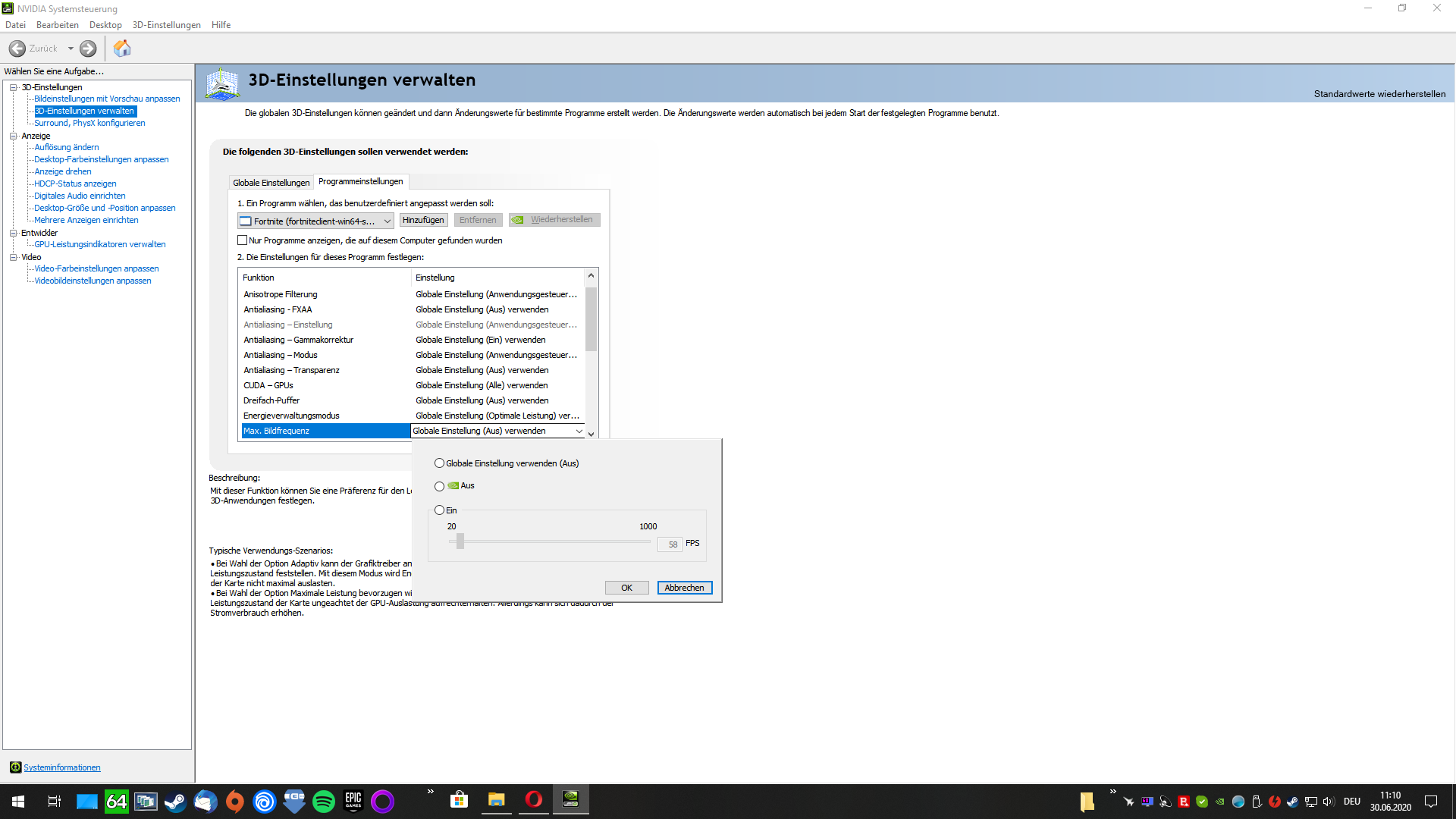Open Opera browser from the taskbar
The height and width of the screenshot is (819, 1456).
click(533, 799)
